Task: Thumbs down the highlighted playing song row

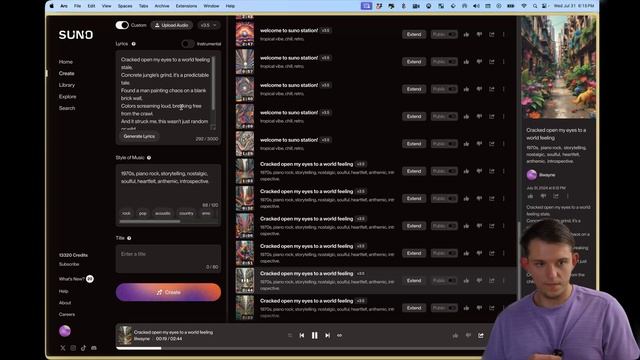Action: point(479,280)
